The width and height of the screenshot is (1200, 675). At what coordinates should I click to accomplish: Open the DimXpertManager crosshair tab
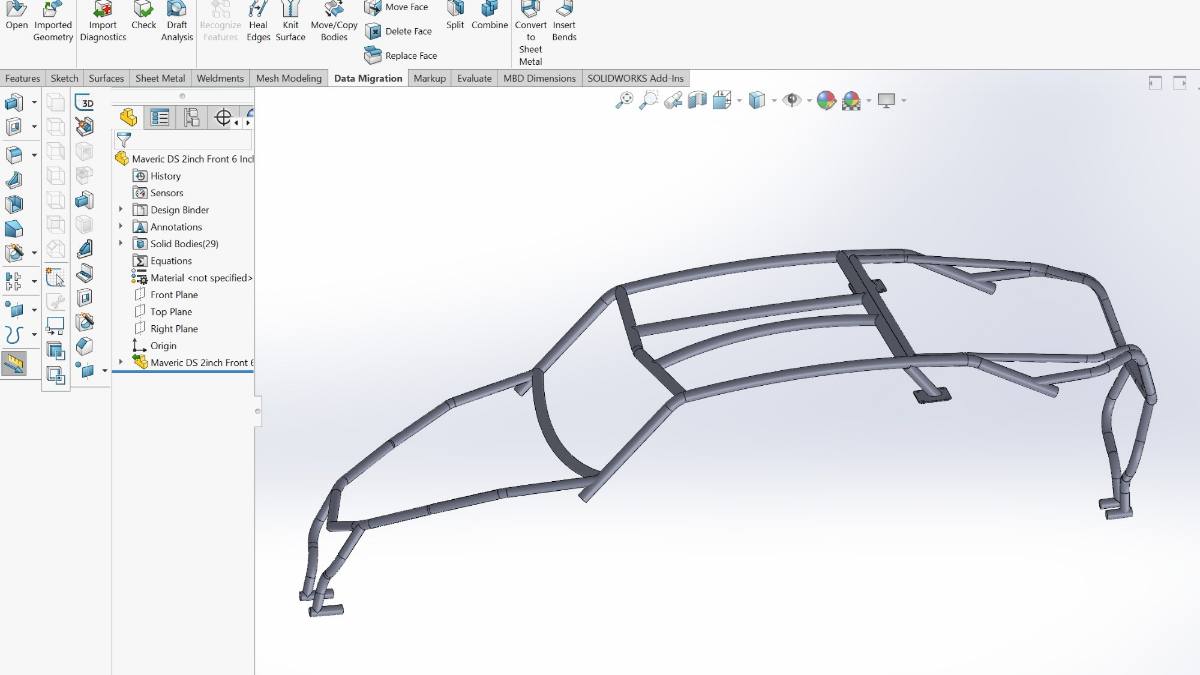(223, 117)
